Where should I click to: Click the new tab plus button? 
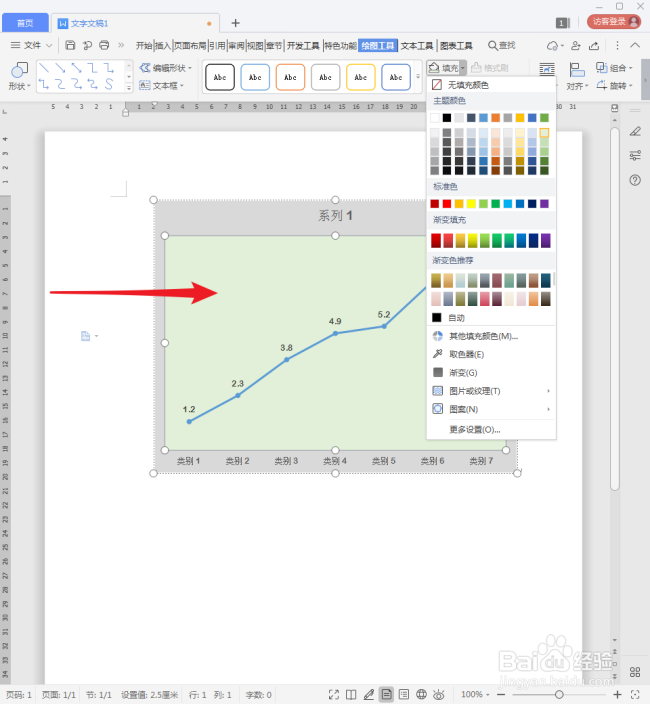click(236, 23)
